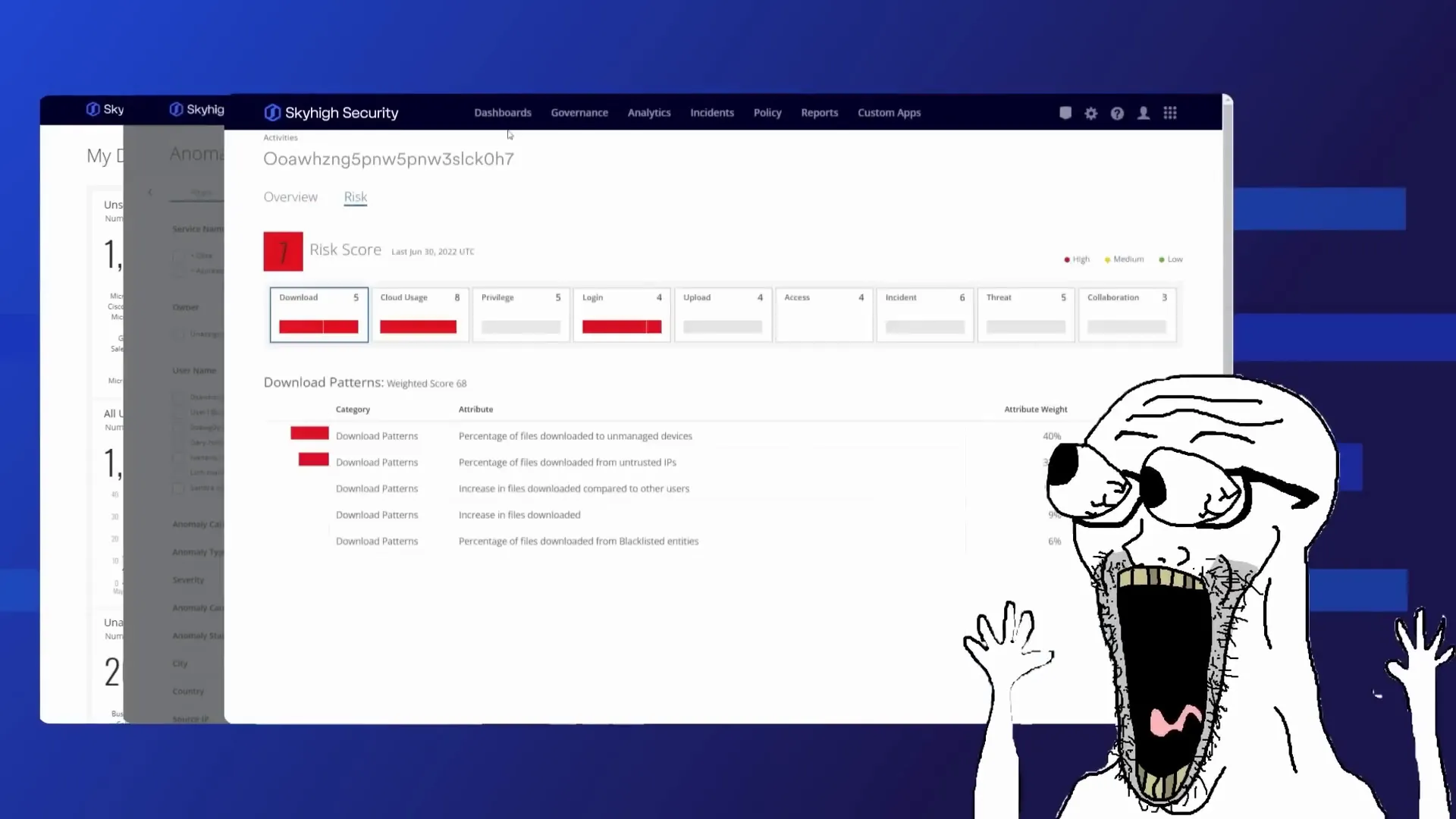Viewport: 1456px width, 819px height.
Task: Click the 40% attribute weight value
Action: coord(1052,436)
